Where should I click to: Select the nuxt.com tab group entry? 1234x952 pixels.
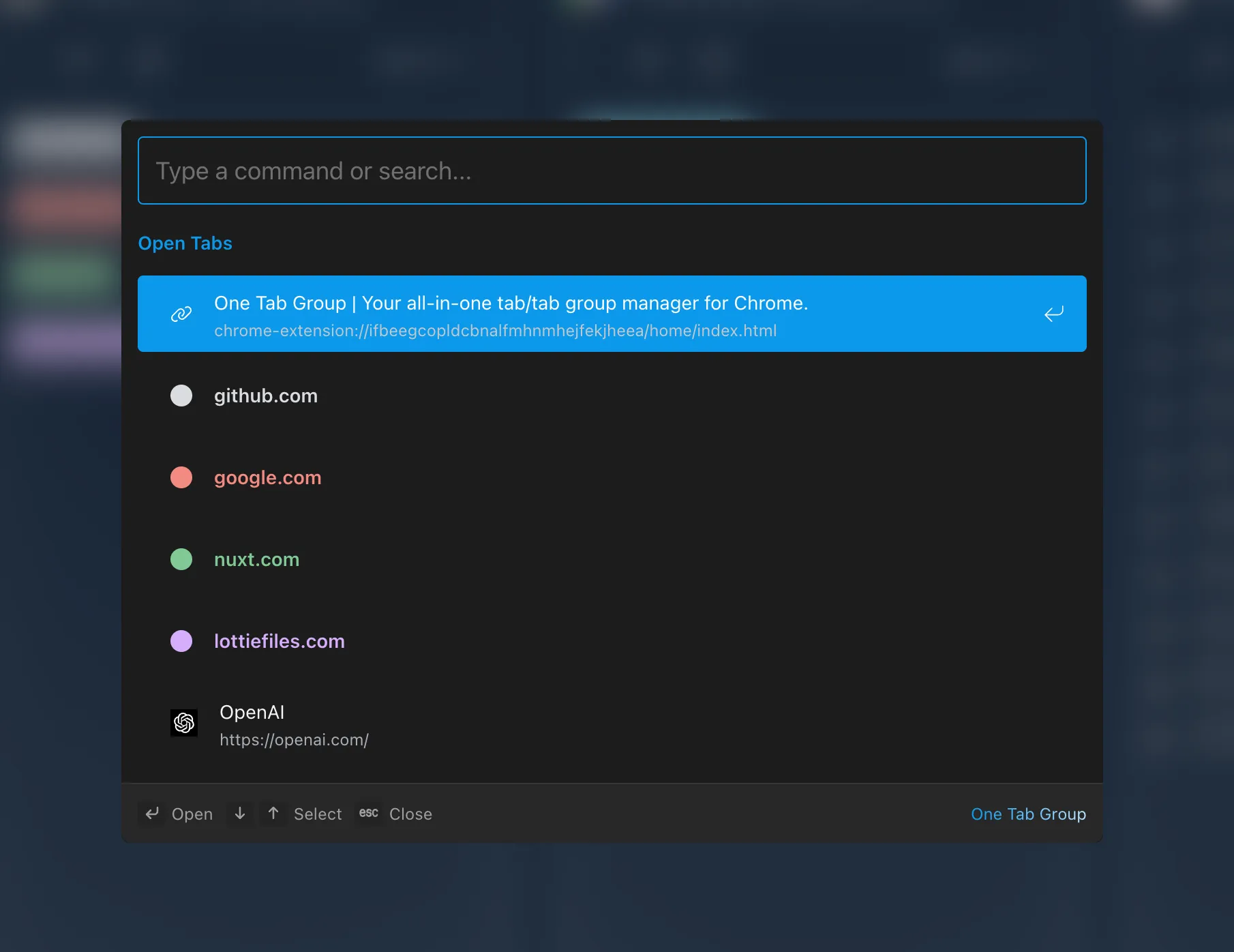tap(256, 560)
